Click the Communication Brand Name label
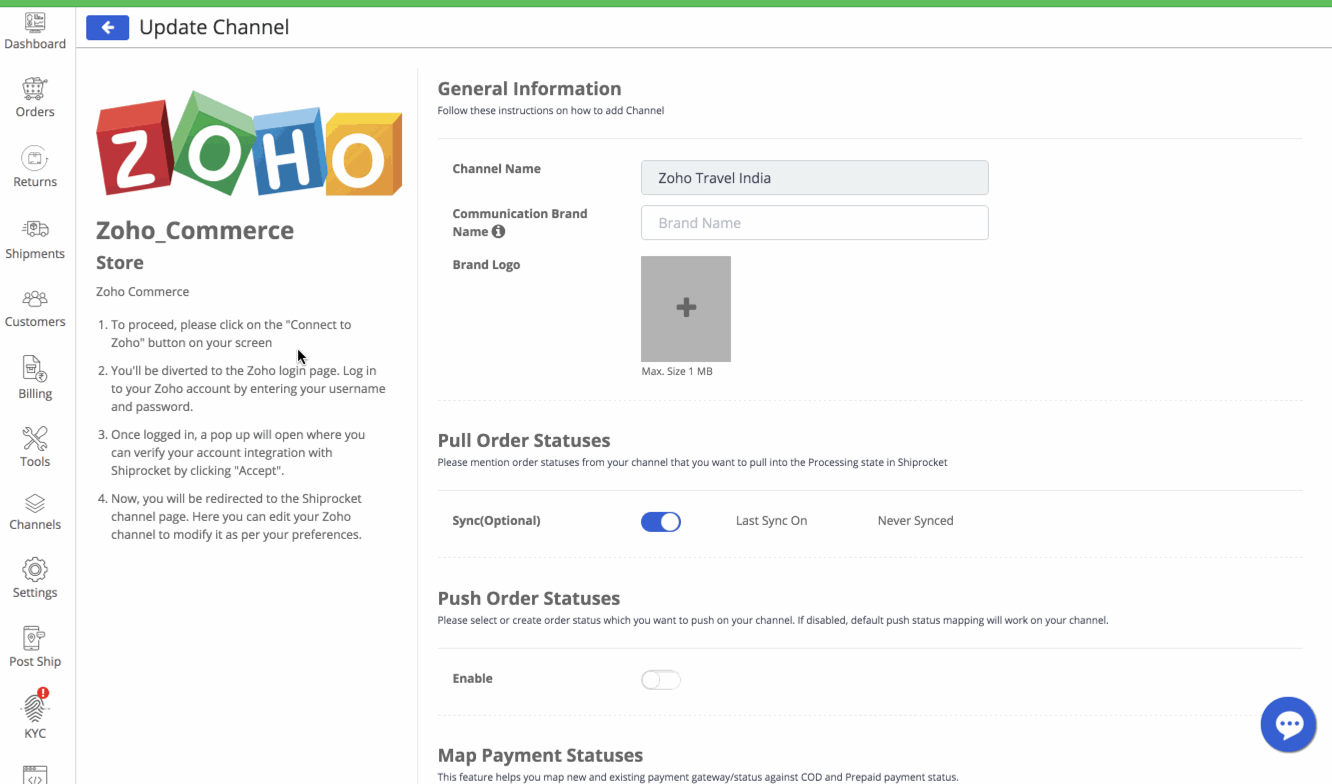This screenshot has width=1332, height=784. pyautogui.click(x=519, y=223)
